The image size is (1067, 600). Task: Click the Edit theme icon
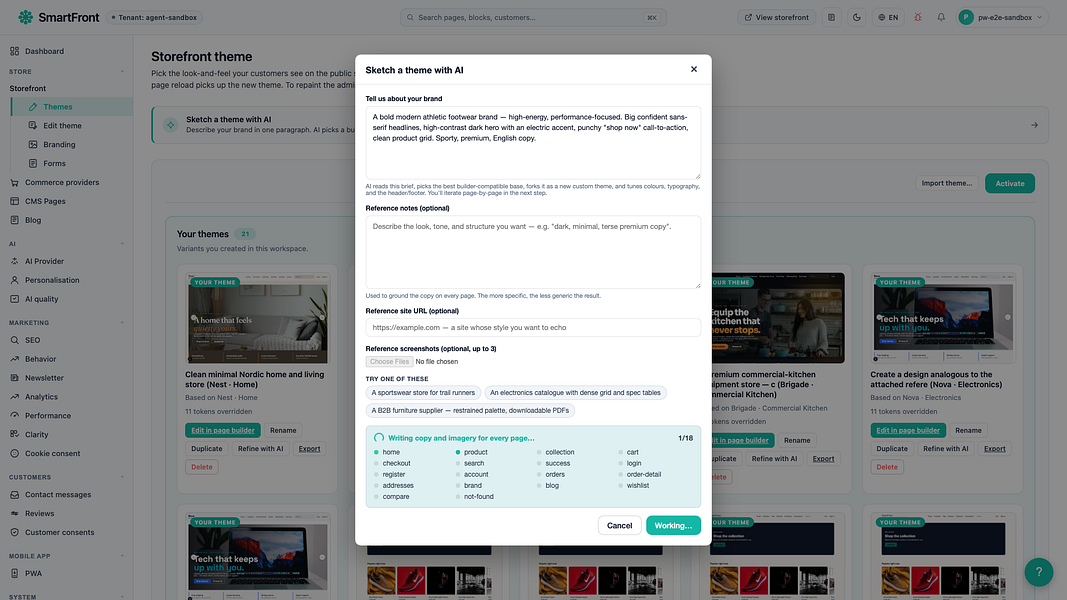33,125
